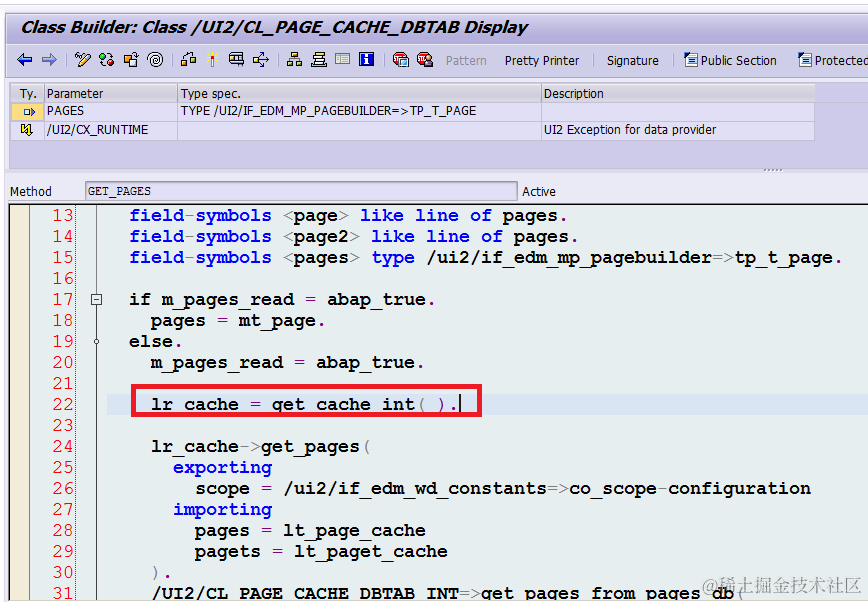The image size is (868, 602).
Task: Click the 'Active' status text
Action: click(539, 192)
